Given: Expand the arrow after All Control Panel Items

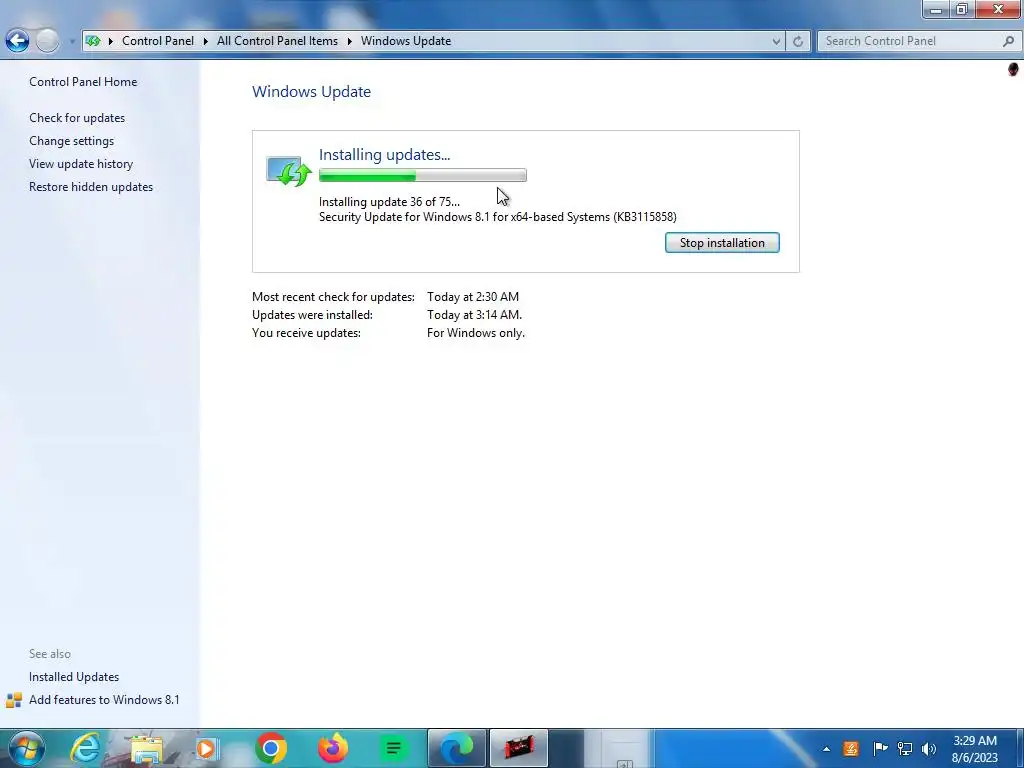Looking at the screenshot, I should (x=349, y=41).
